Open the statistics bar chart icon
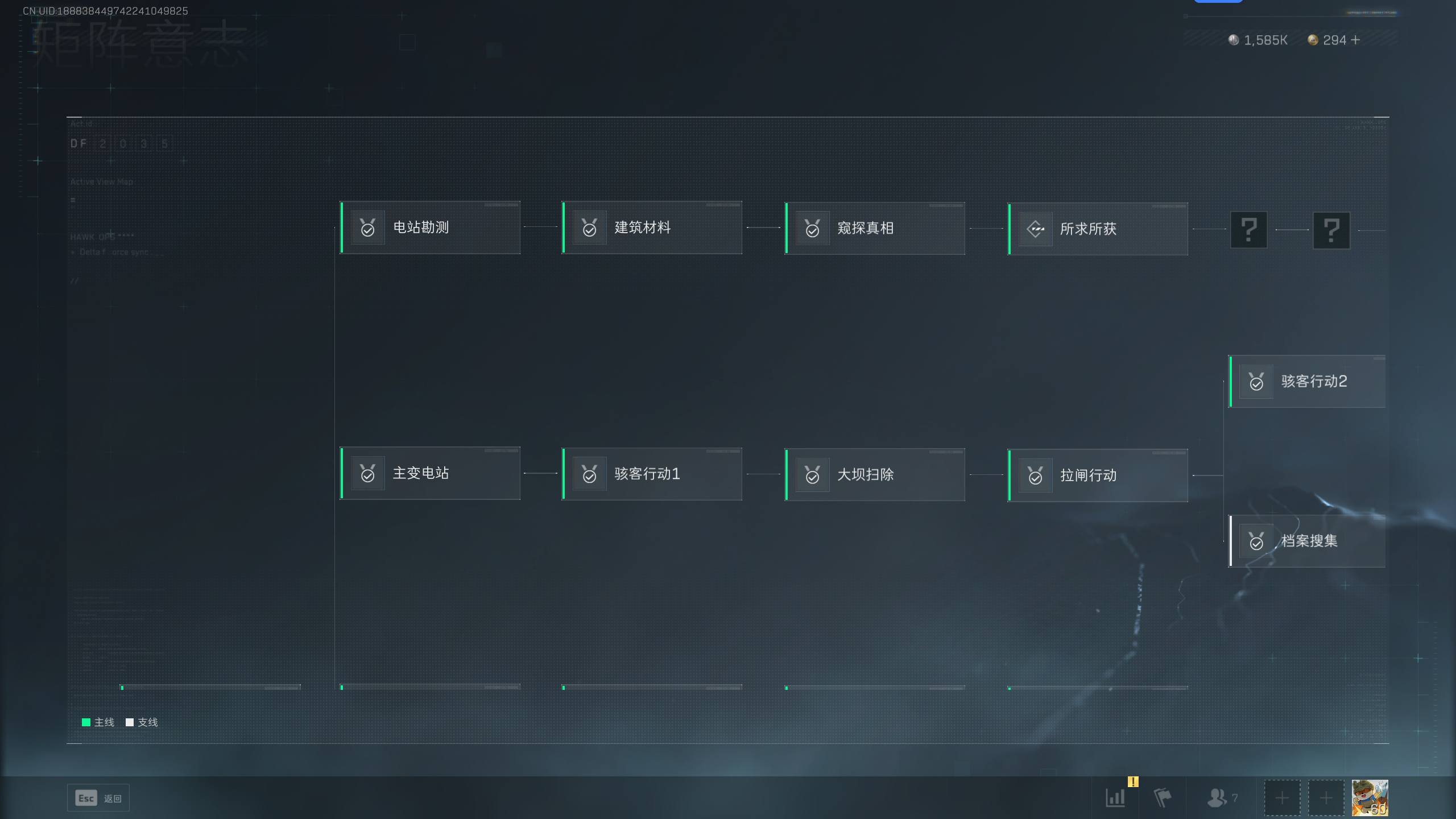Image resolution: width=1456 pixels, height=819 pixels. point(1115,797)
